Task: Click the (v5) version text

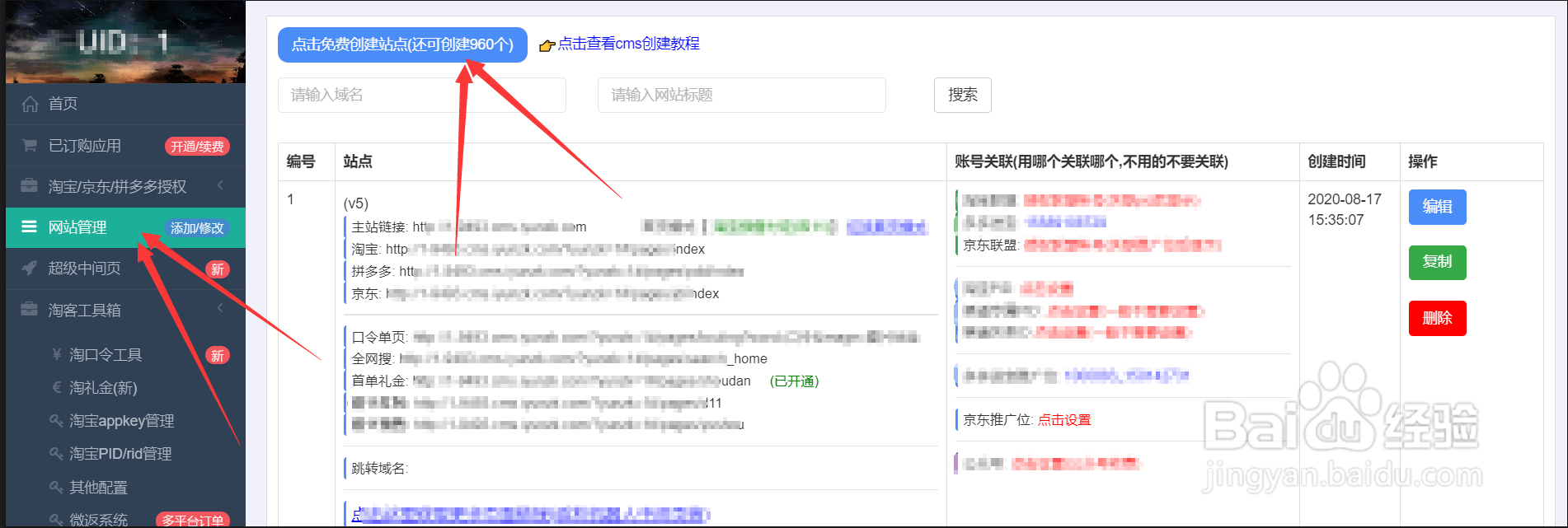Action: pyautogui.click(x=356, y=203)
